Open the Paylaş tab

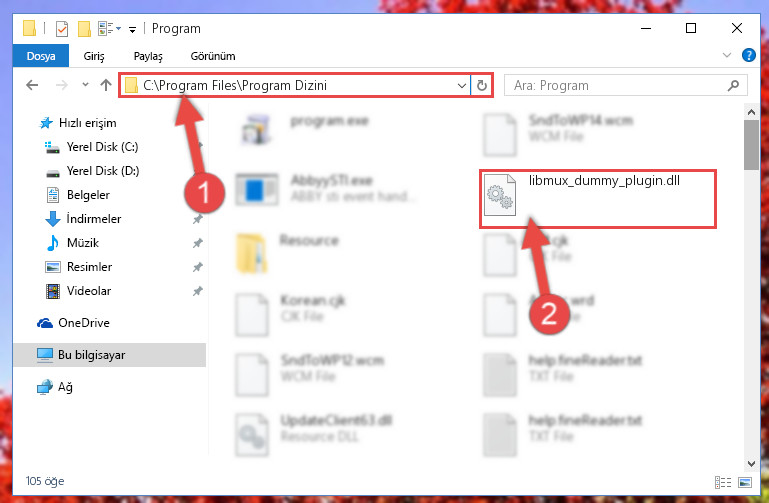[148, 56]
